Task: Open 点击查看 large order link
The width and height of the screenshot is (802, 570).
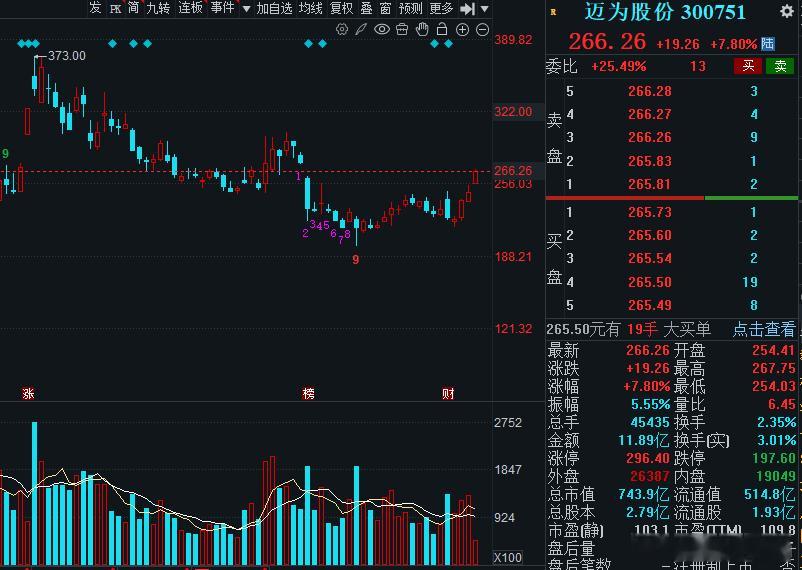Action: (764, 329)
